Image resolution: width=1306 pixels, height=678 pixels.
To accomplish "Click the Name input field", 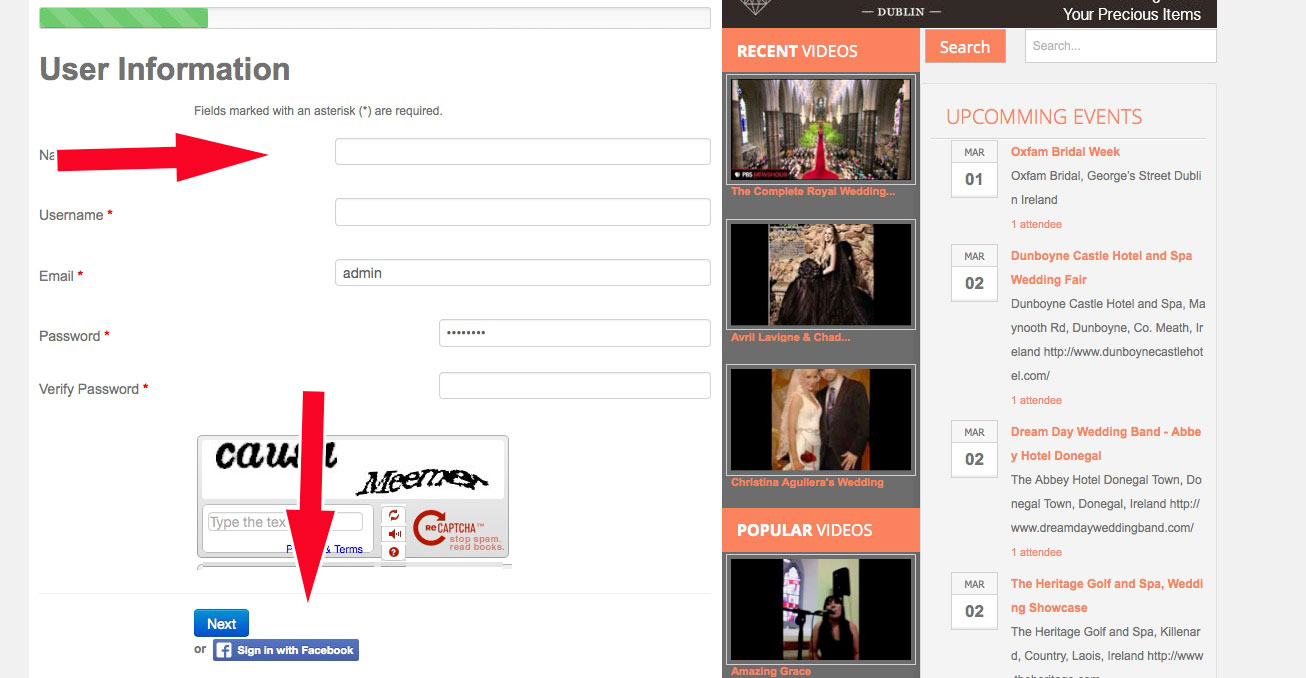I will point(522,152).
